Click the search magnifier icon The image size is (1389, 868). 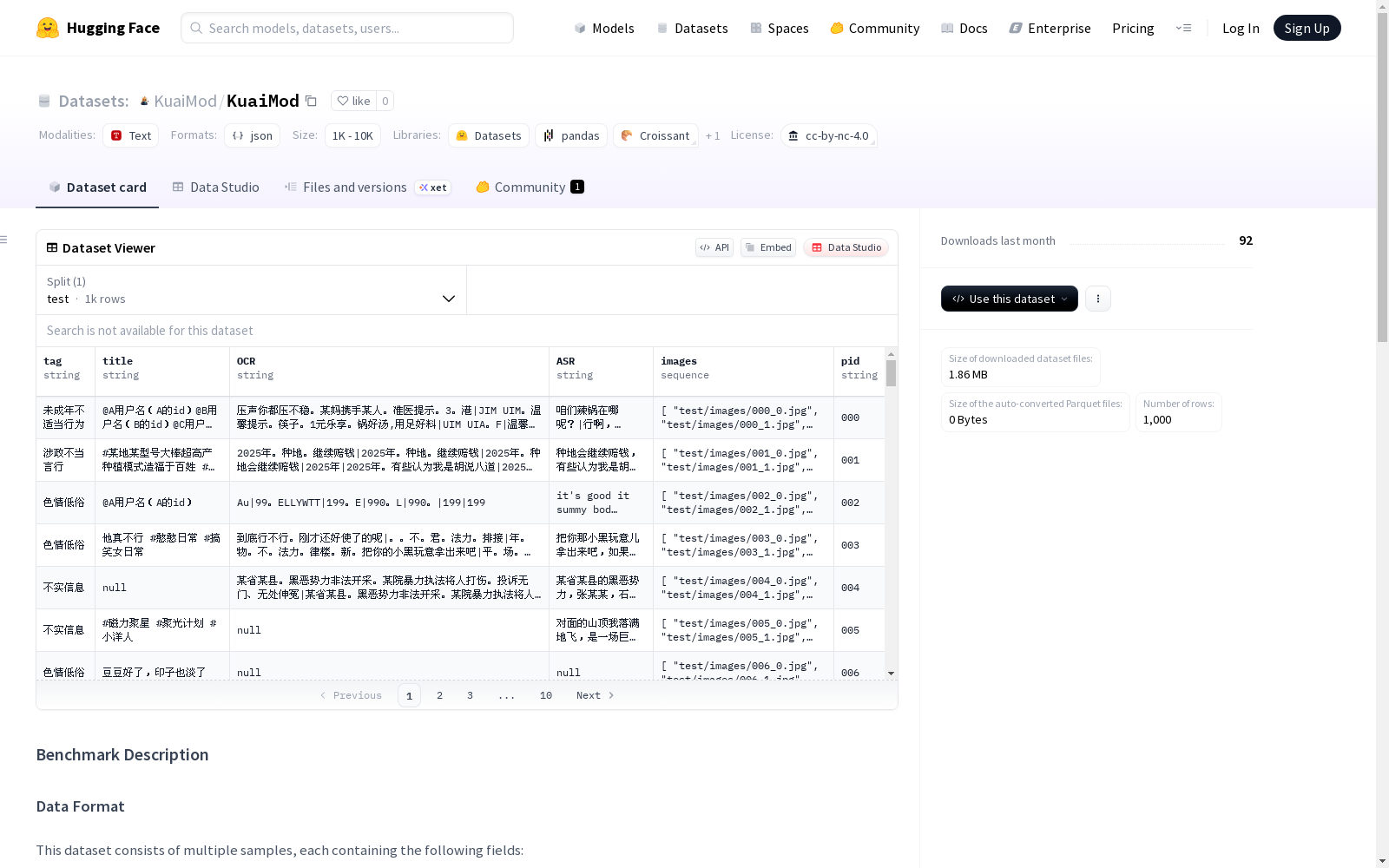pos(196,28)
